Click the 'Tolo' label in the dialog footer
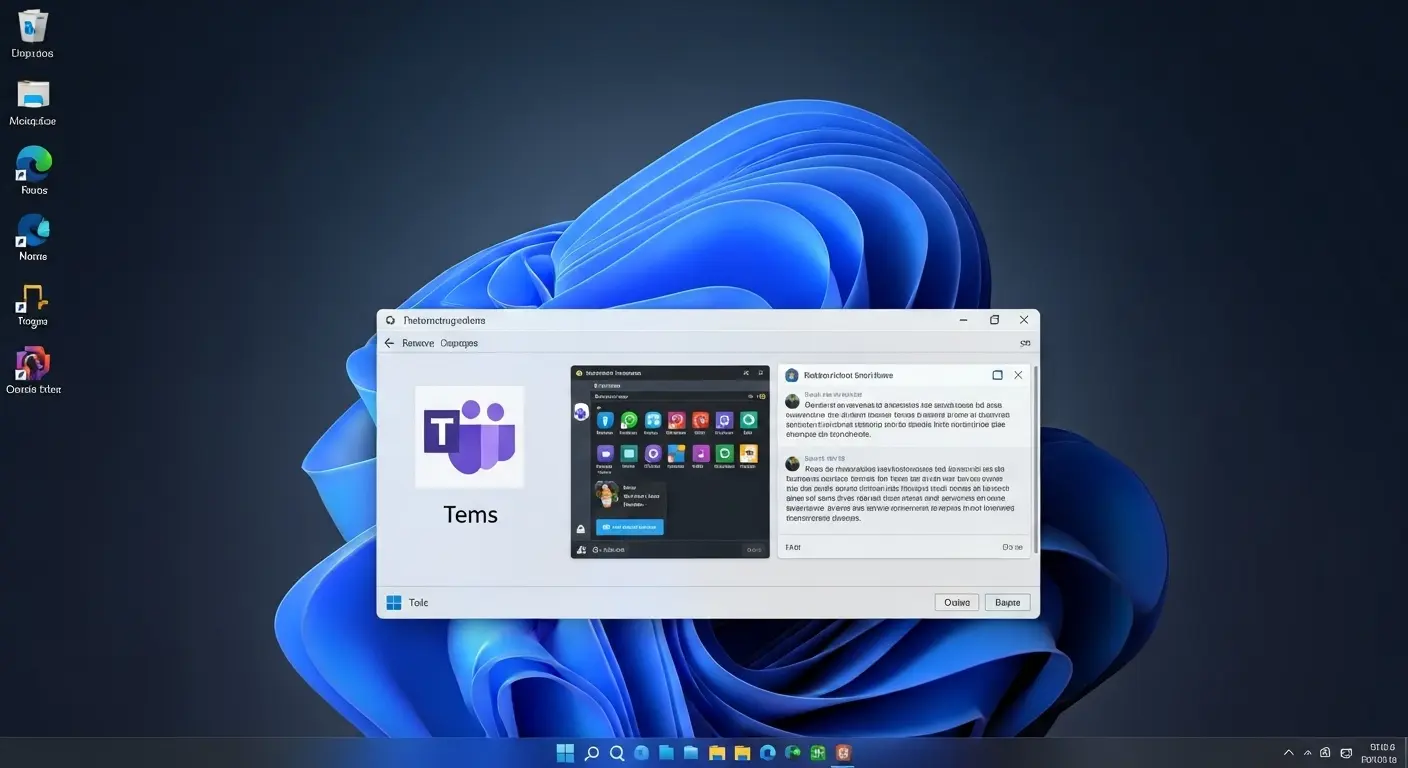Screen dimensions: 1408x768 pos(418,603)
